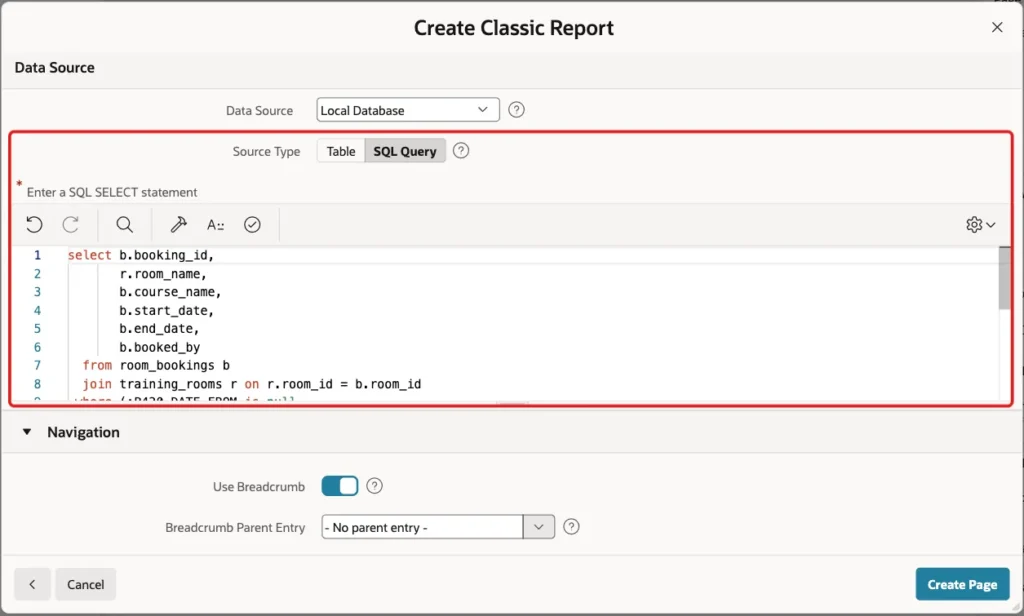Image resolution: width=1024 pixels, height=616 pixels.
Task: Click line number 8 in the gutter
Action: click(x=37, y=384)
